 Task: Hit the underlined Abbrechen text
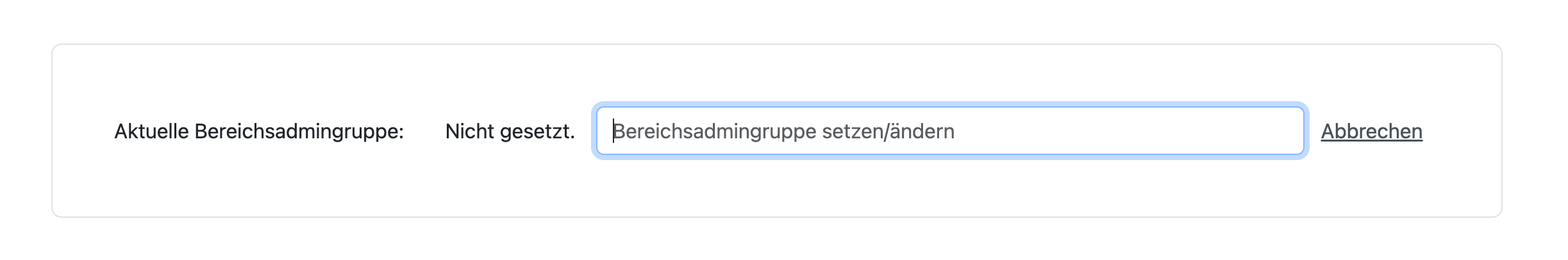pos(1371,131)
